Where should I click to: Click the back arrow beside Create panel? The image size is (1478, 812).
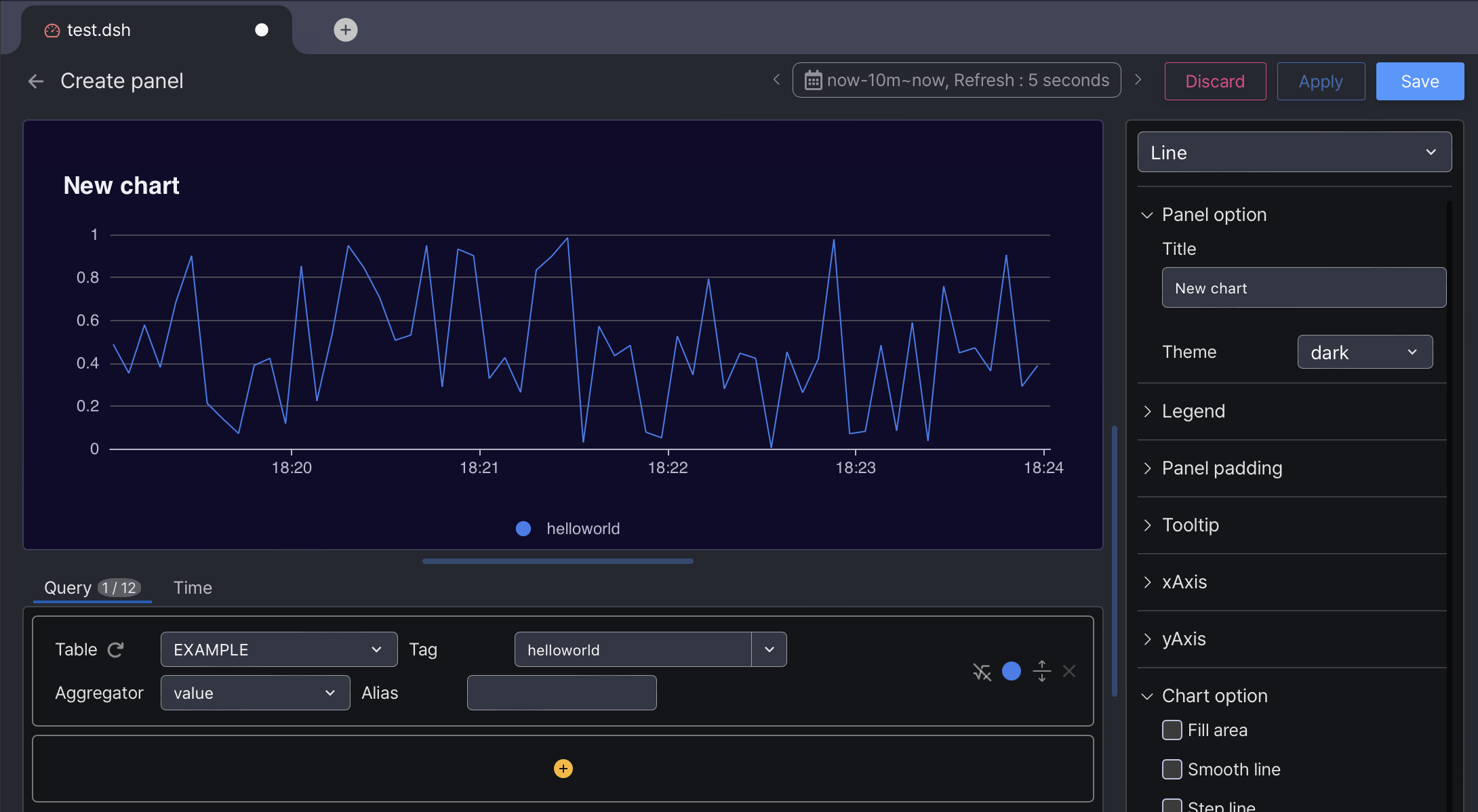pos(36,81)
